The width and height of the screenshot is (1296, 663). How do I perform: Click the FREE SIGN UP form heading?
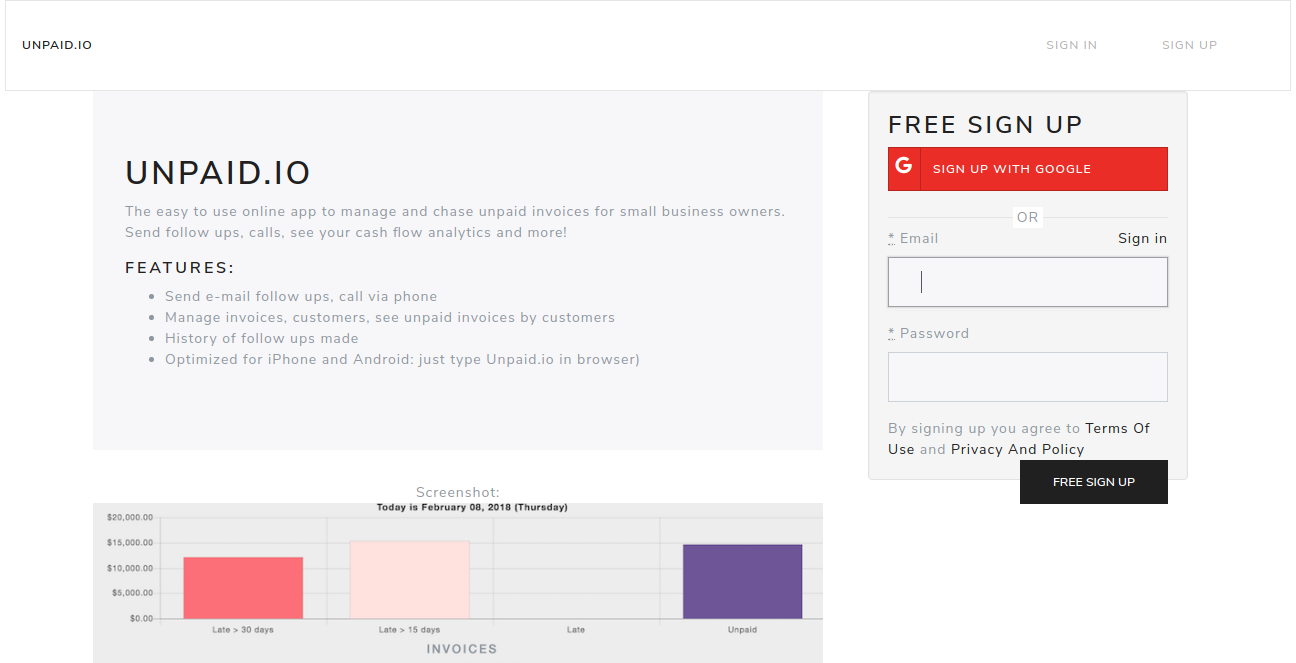(x=985, y=125)
